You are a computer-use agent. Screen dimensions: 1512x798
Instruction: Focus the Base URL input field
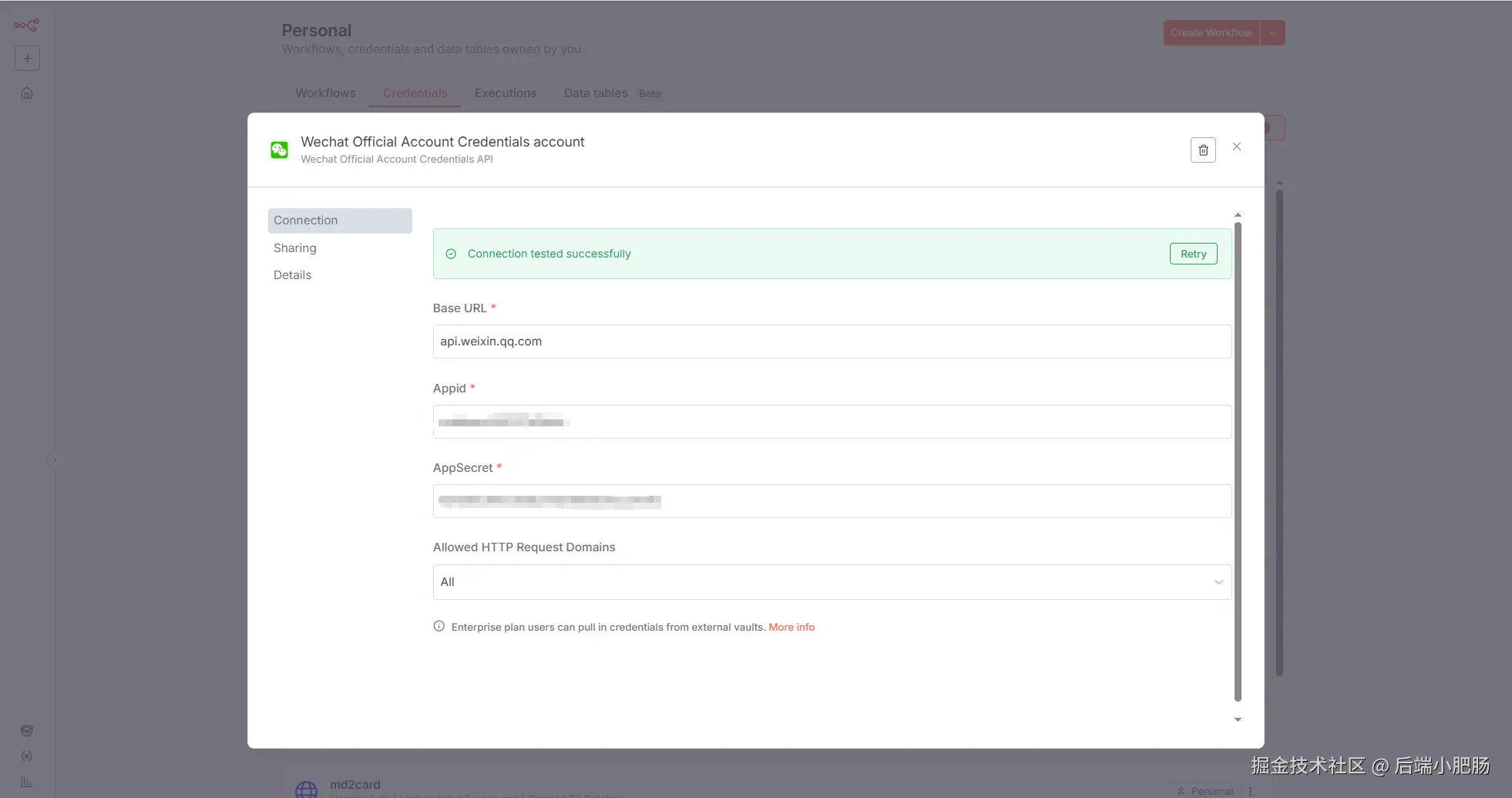832,342
